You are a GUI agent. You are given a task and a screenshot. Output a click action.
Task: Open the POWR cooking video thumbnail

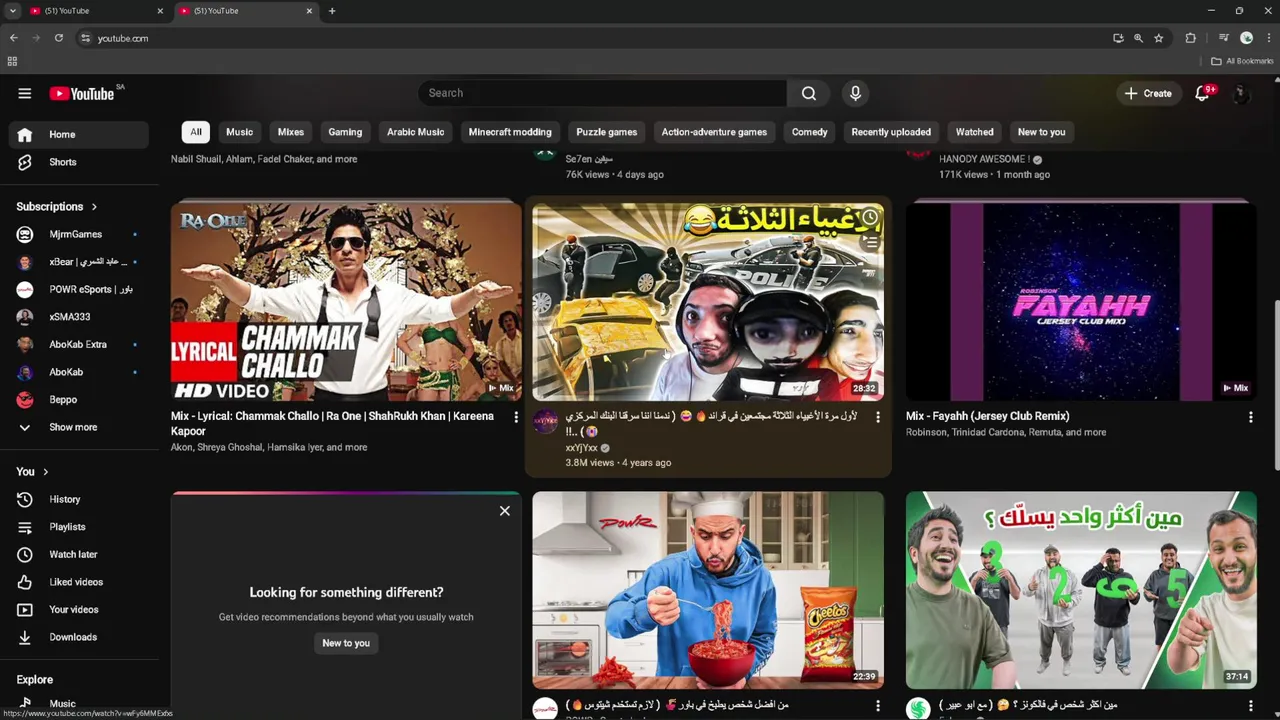(x=708, y=590)
